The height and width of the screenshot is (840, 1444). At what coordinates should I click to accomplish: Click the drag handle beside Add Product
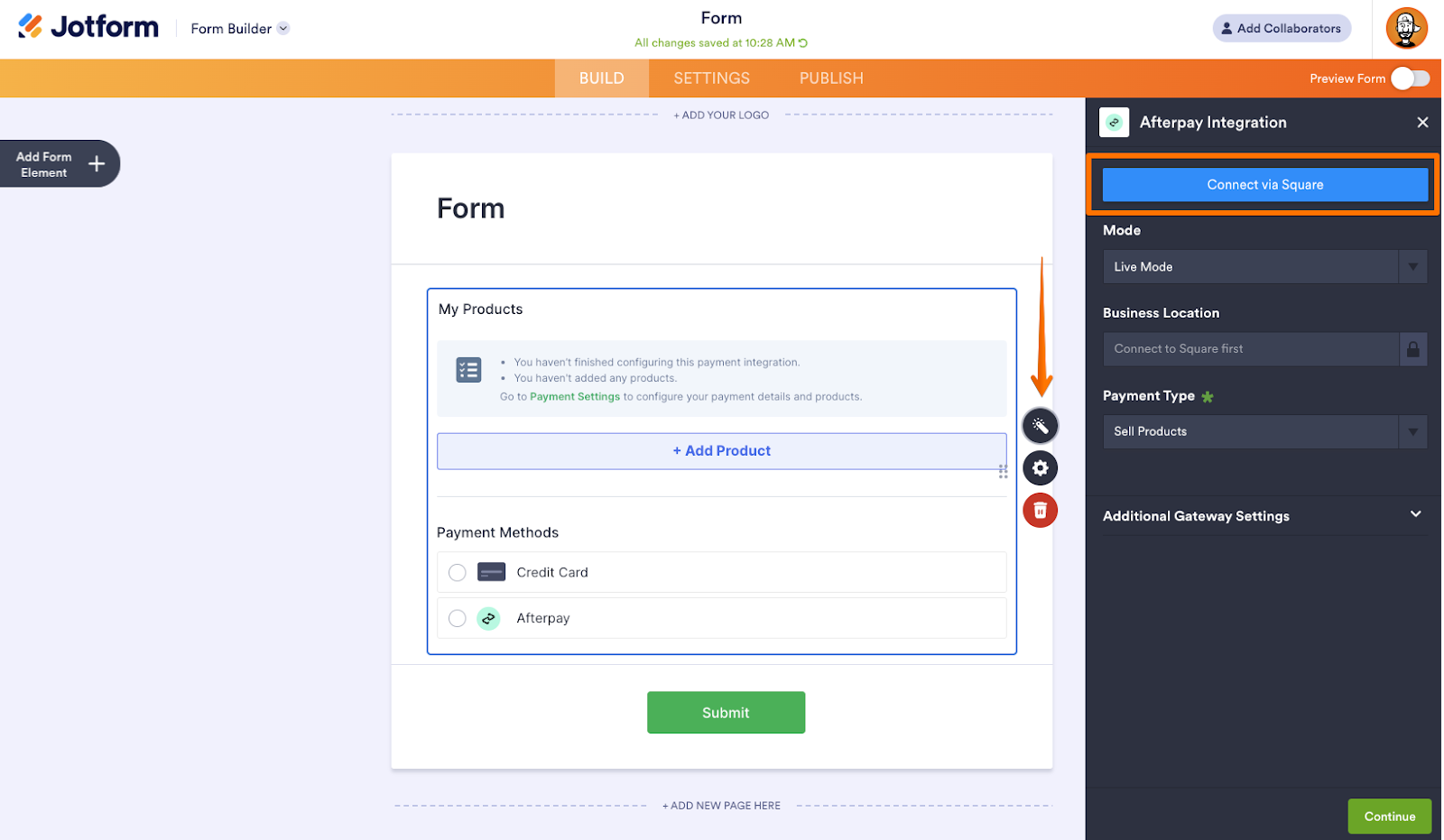coord(1004,472)
